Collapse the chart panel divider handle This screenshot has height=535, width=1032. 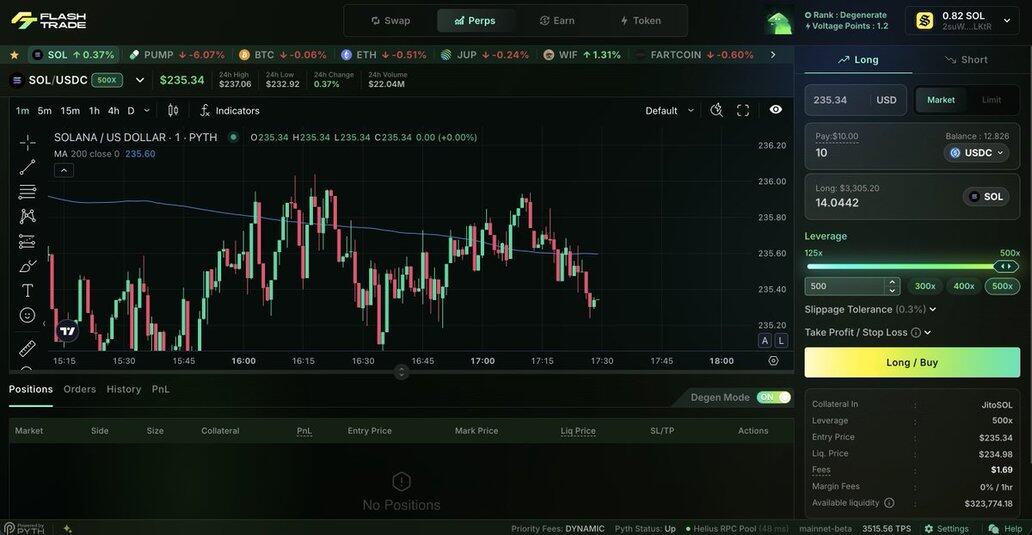pyautogui.click(x=401, y=372)
